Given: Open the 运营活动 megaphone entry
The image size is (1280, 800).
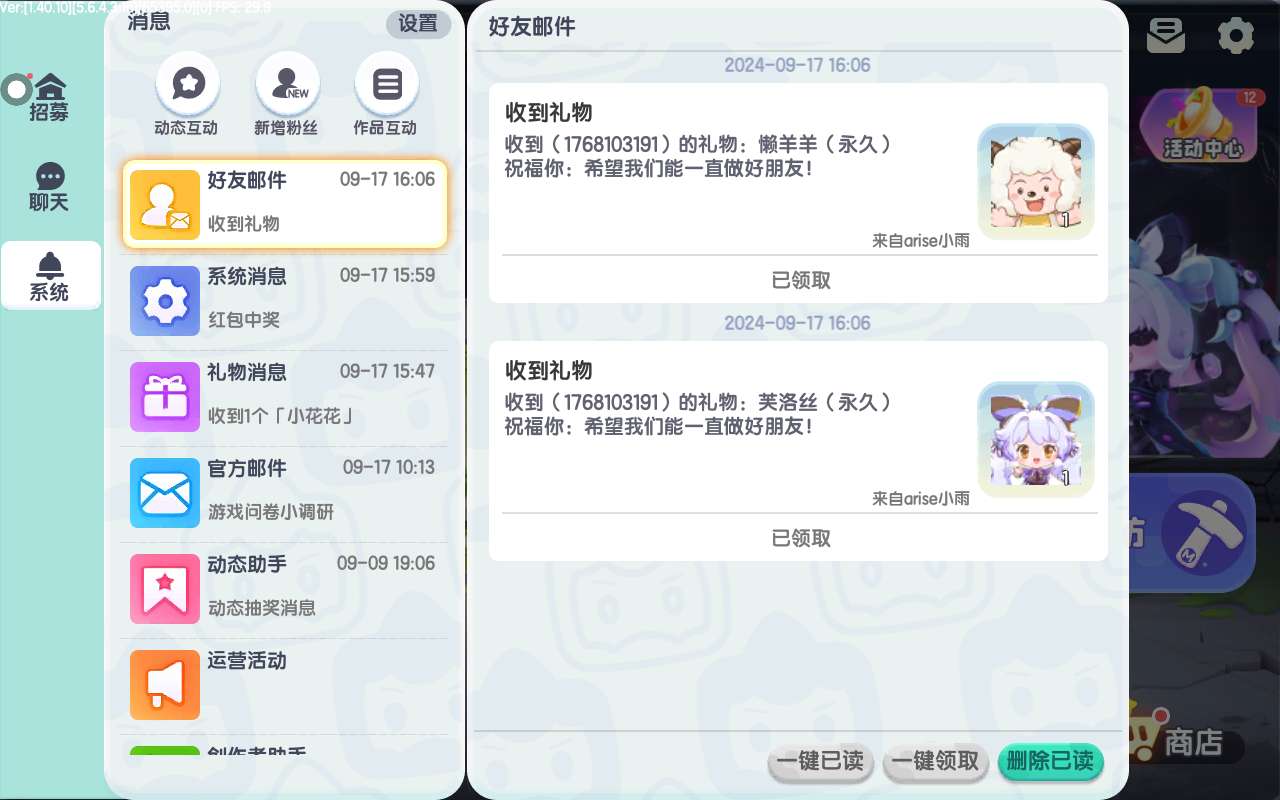Looking at the screenshot, I should 285,684.
